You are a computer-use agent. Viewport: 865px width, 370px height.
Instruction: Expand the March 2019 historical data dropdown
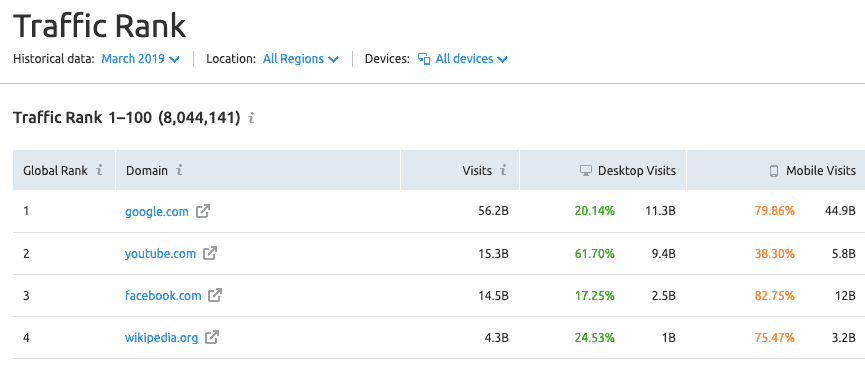pos(141,59)
